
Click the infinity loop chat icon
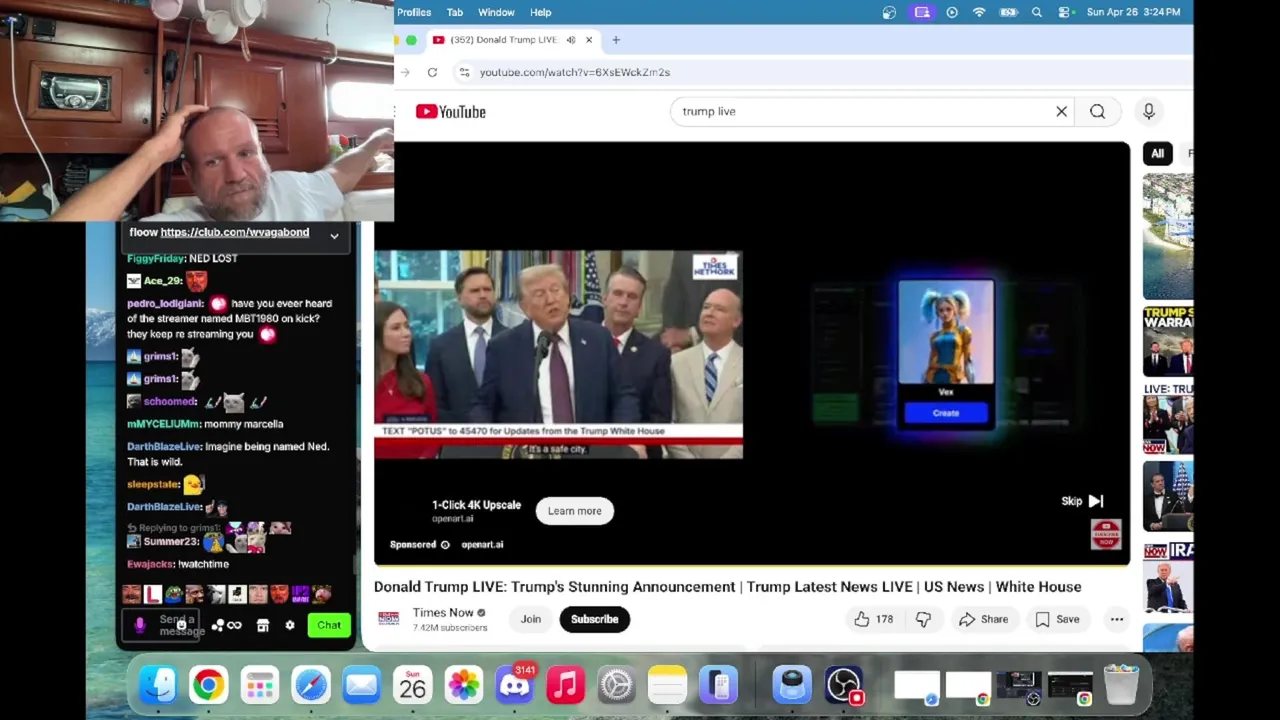(234, 626)
